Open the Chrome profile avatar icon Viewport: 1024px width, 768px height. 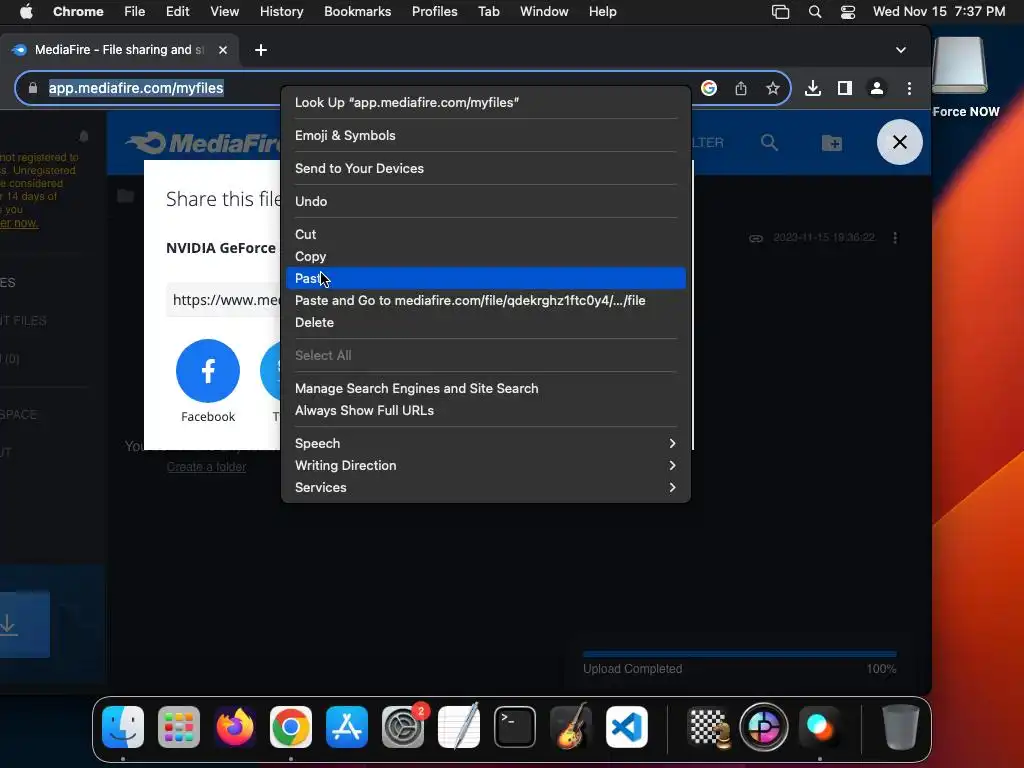pyautogui.click(x=876, y=88)
